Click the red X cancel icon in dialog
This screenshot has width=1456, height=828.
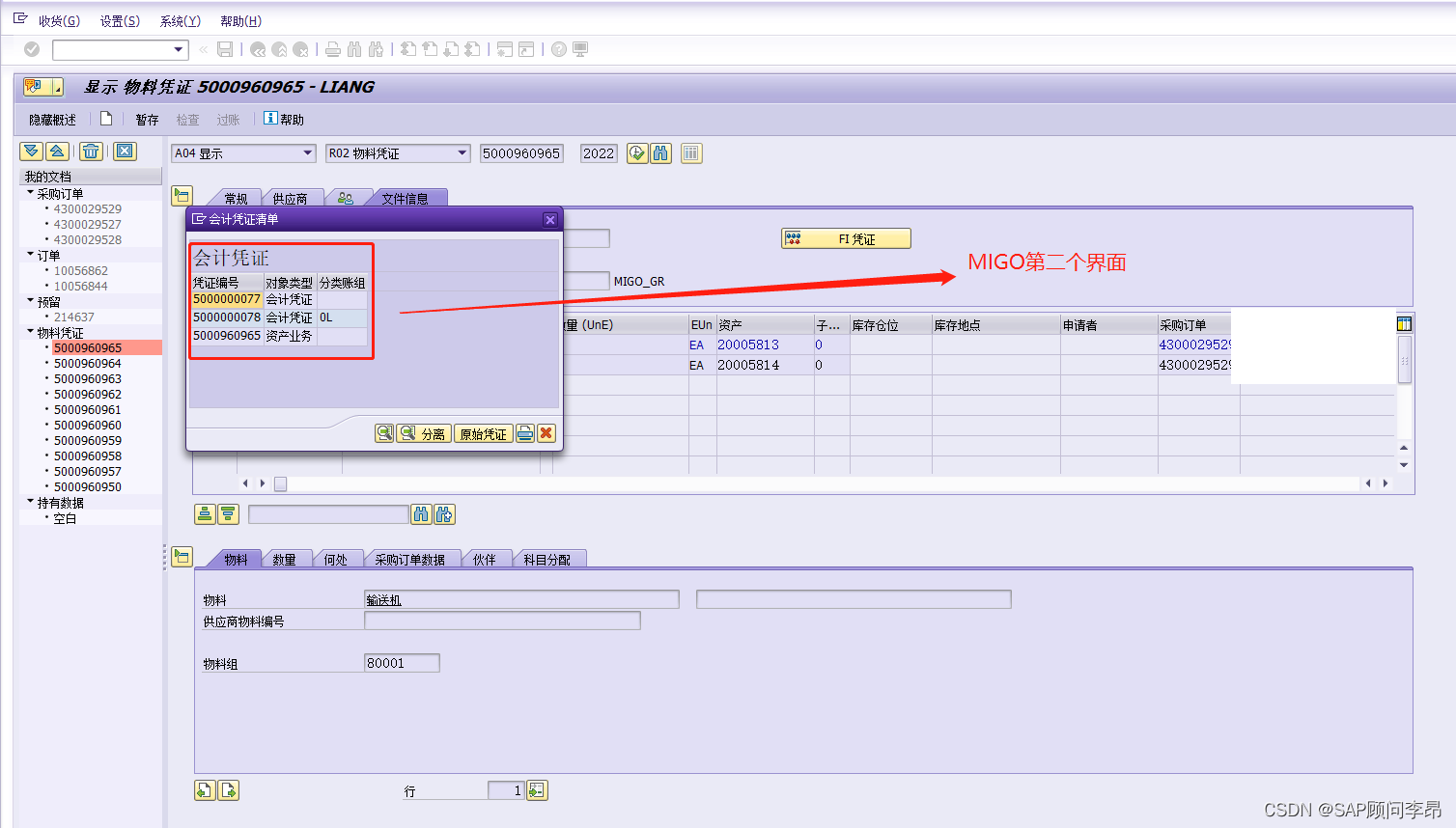click(546, 433)
